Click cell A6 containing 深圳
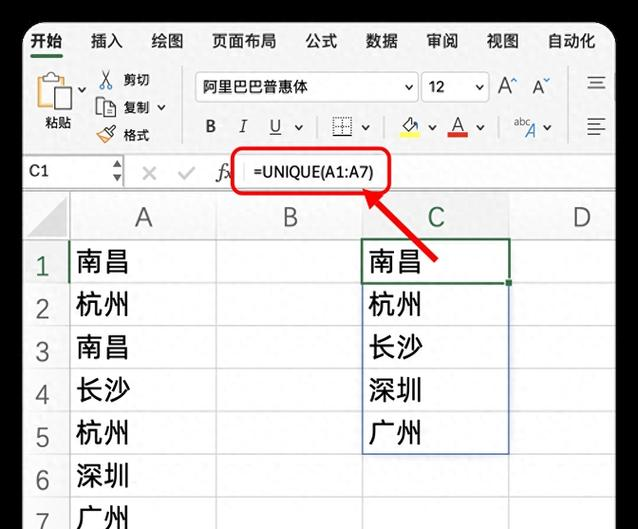This screenshot has height=529, width=638. 143,475
